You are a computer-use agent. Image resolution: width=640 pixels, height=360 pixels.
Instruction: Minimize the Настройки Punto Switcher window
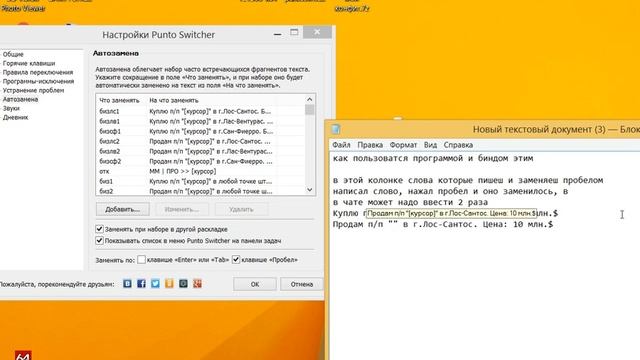278,34
